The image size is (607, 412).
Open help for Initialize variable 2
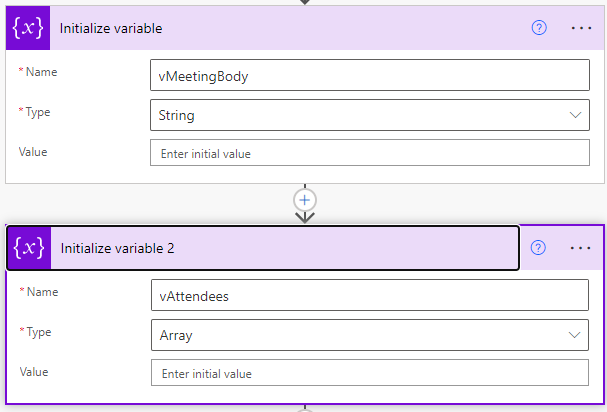pyautogui.click(x=538, y=248)
